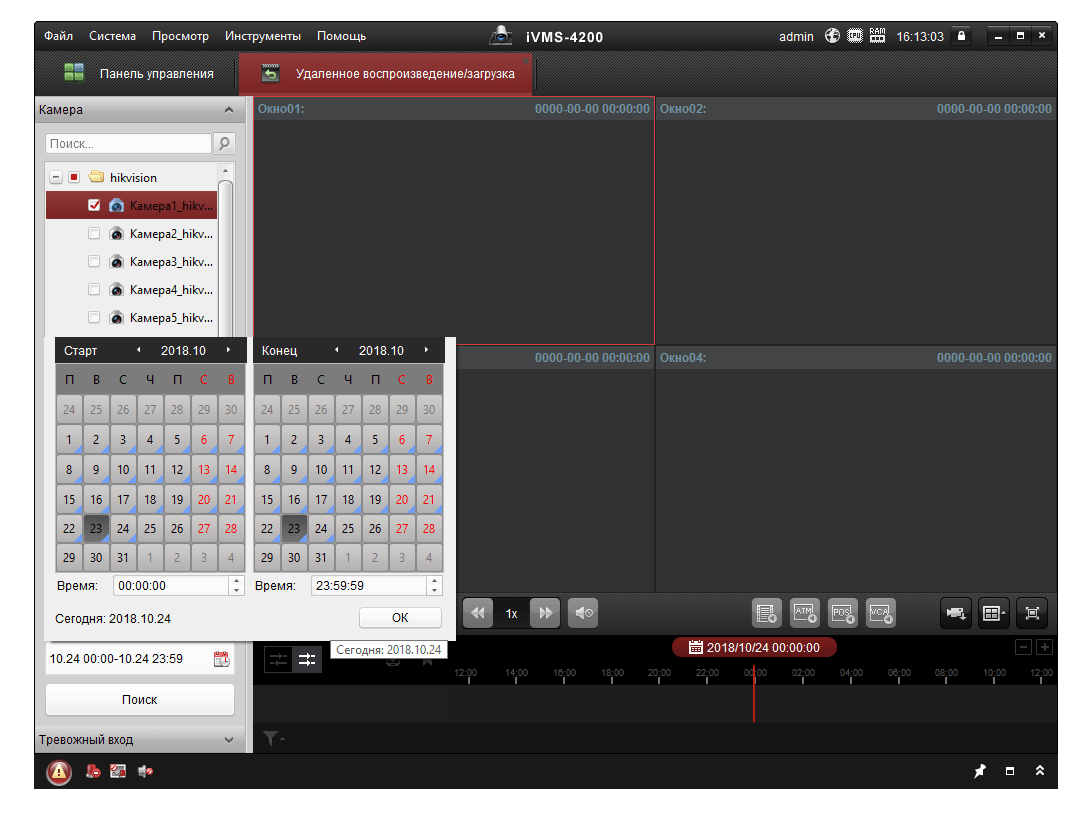Open the Инструменты menu
1083x818 pixels.
coord(262,36)
